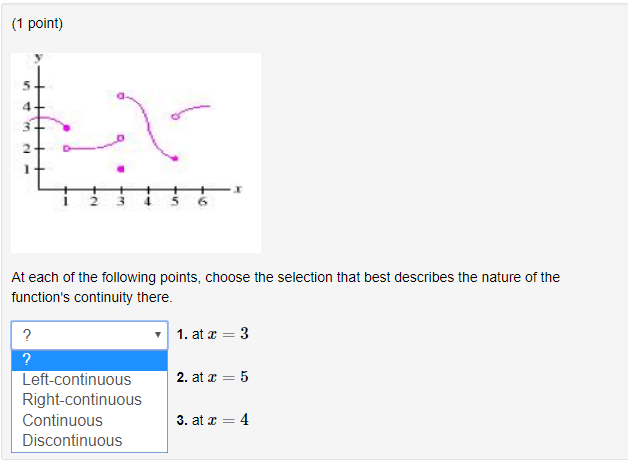Click the "3. at x = 4" label
Screen dimensions: 628x463
[x=212, y=420]
